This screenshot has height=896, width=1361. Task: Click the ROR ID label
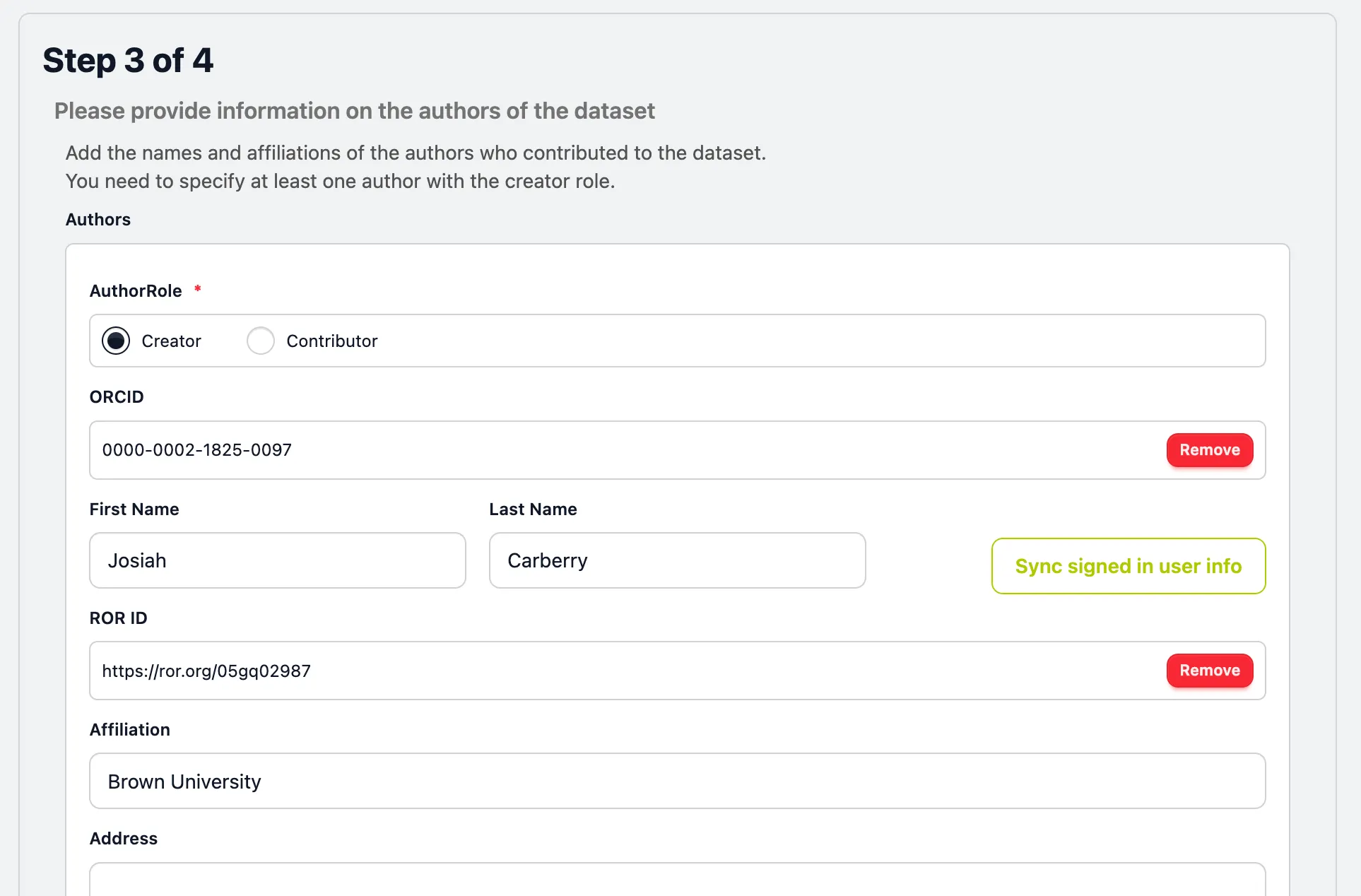click(118, 618)
